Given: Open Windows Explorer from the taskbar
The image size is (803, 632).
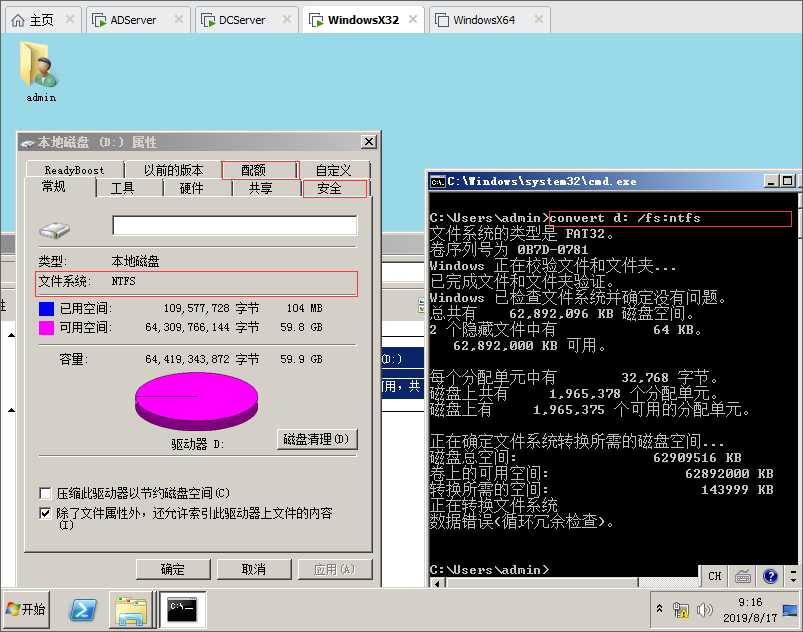Looking at the screenshot, I should coord(132,609).
